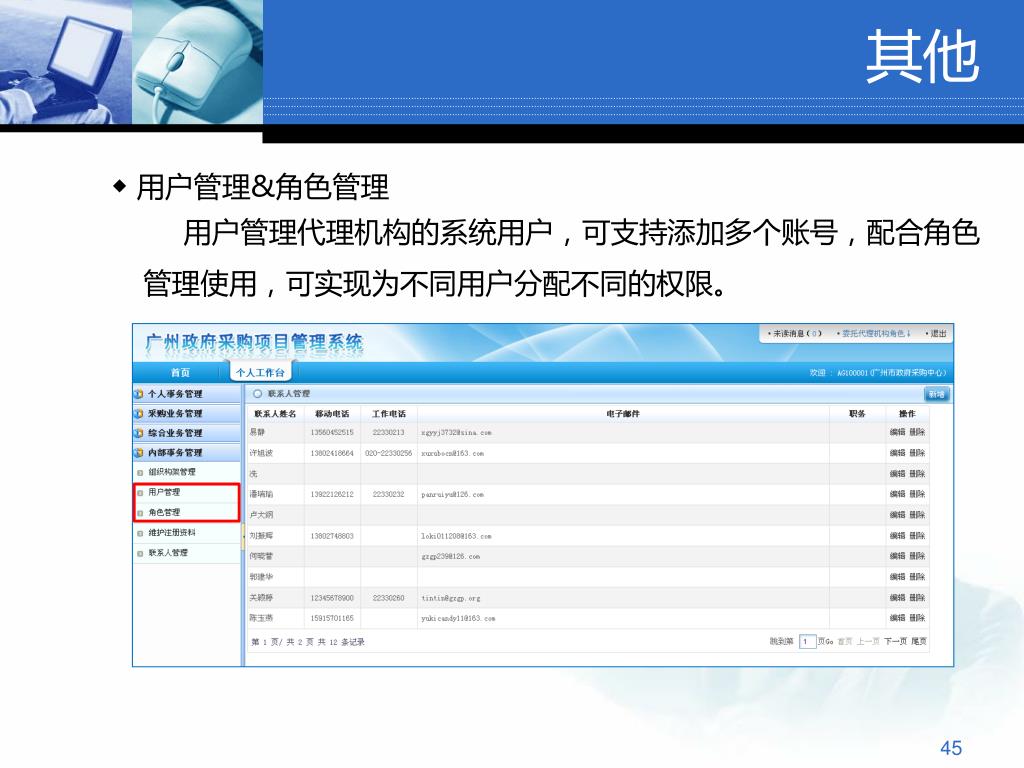This screenshot has height=768, width=1024.
Task: Click mobile number 13922126212
Action: 332,494
